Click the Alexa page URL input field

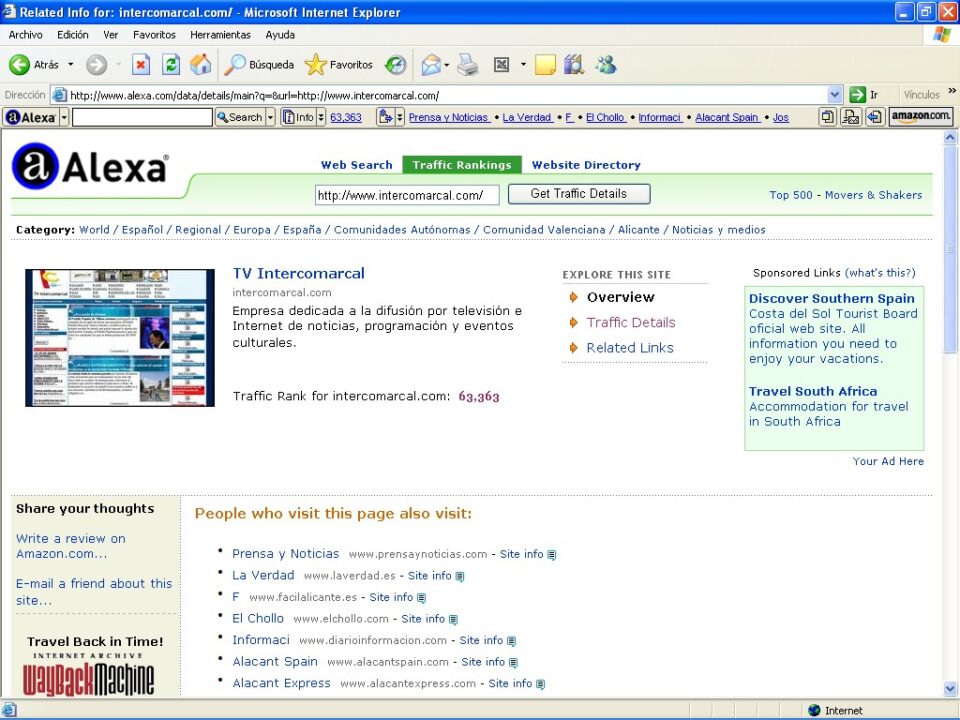[406, 195]
